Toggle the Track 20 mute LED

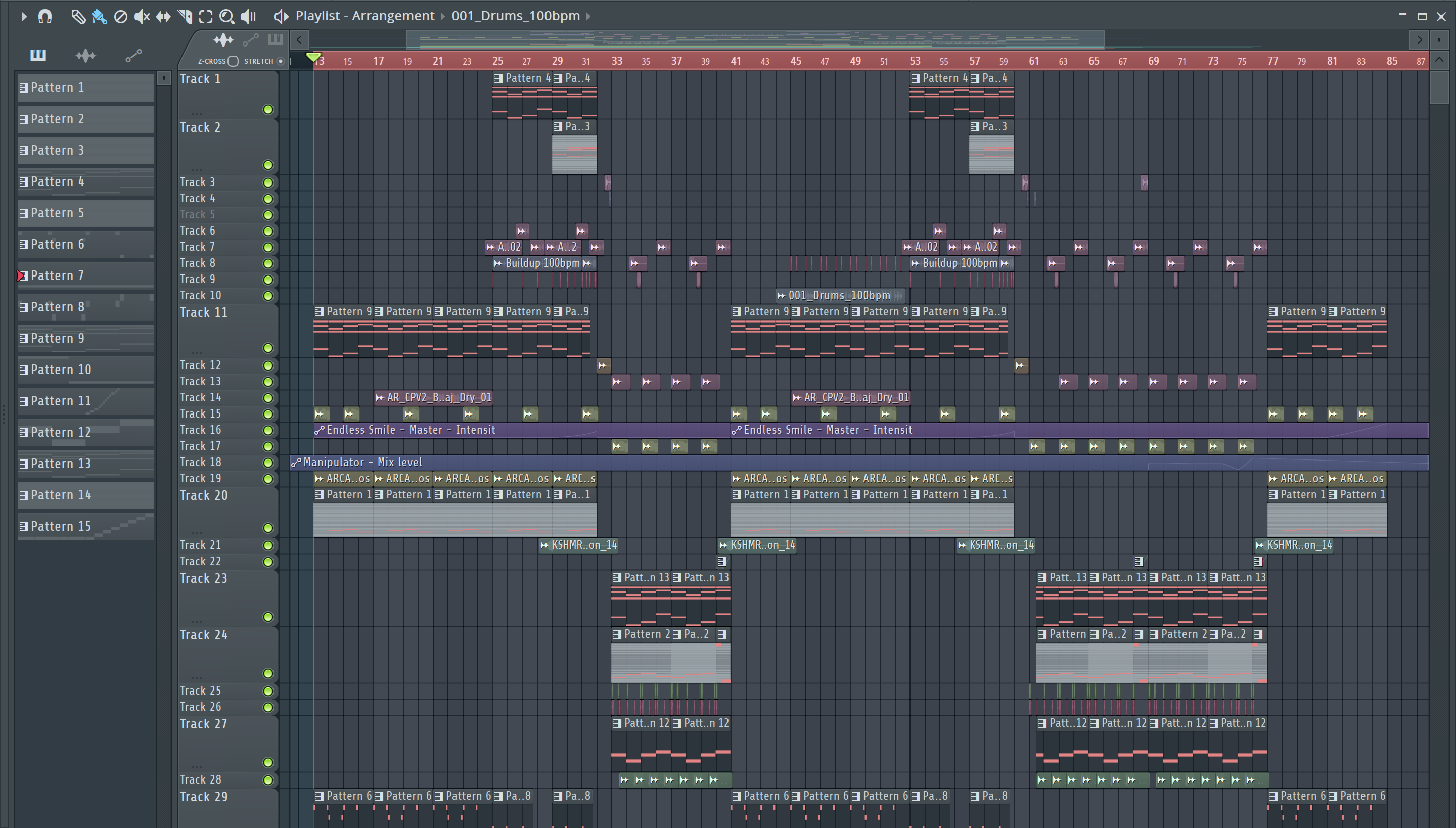point(268,528)
